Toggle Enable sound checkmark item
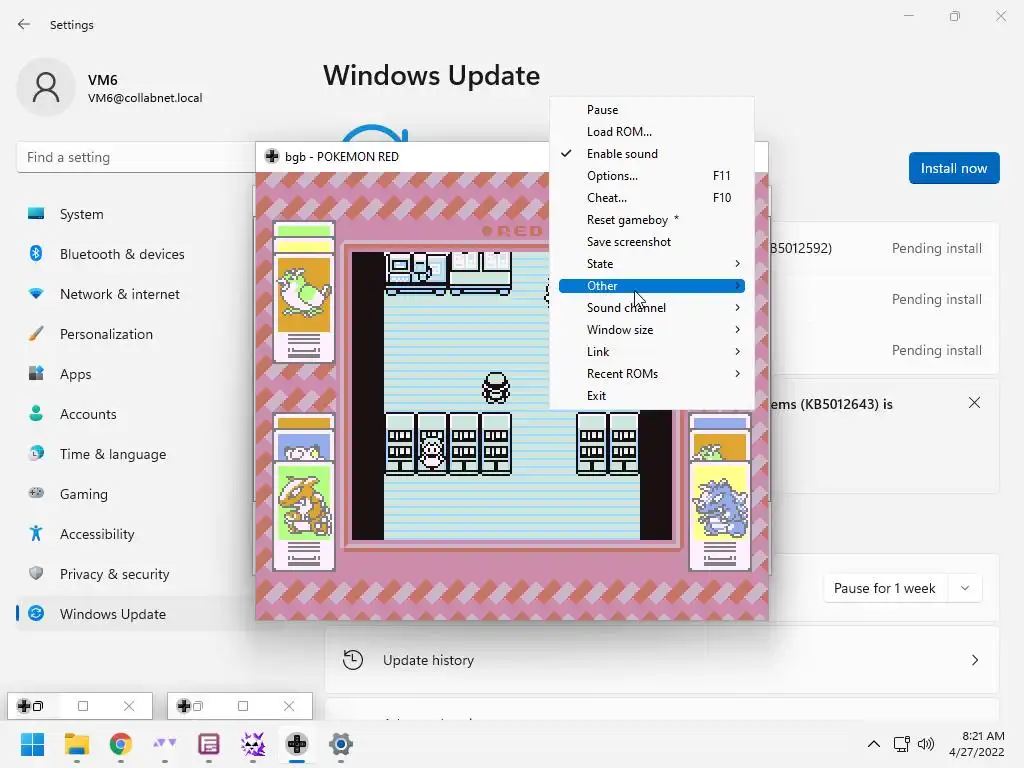 [x=652, y=154]
